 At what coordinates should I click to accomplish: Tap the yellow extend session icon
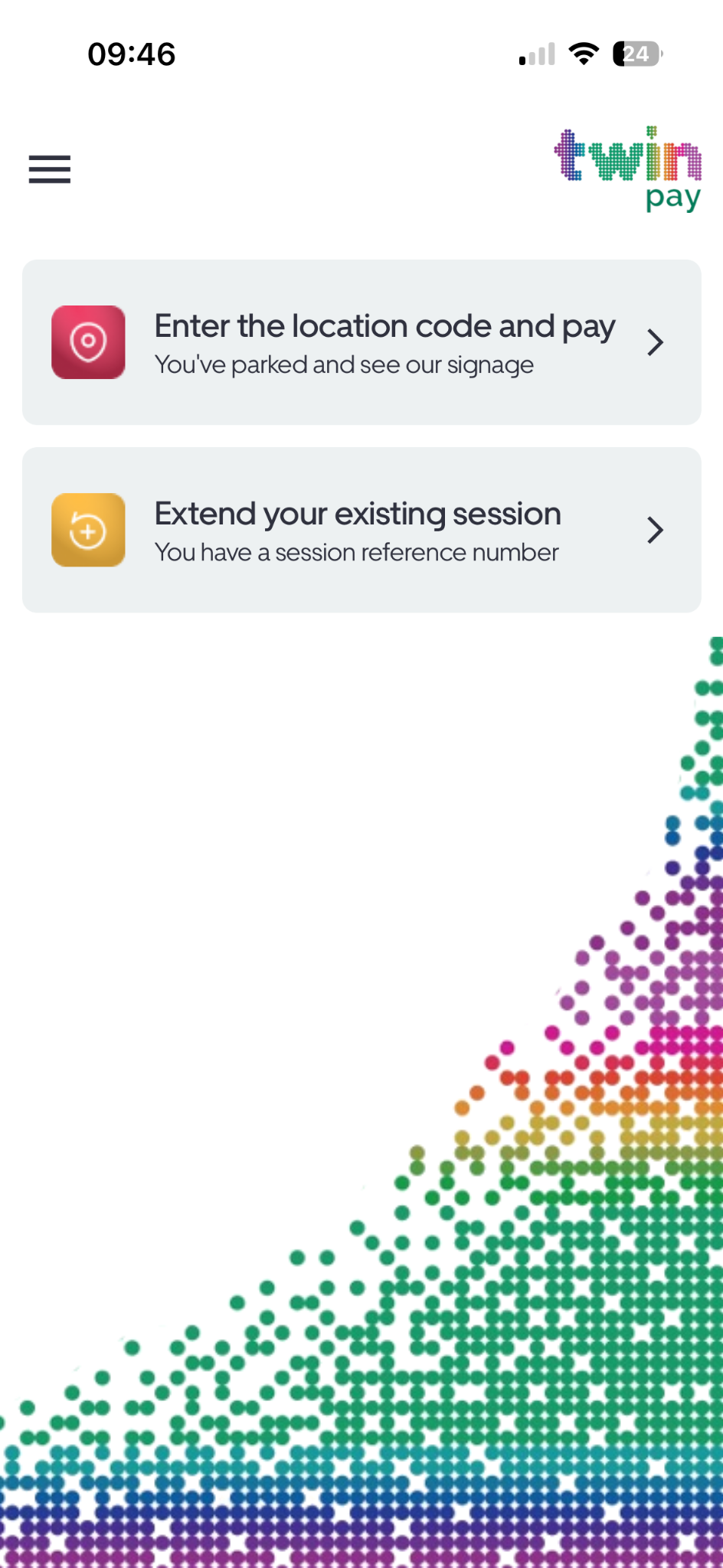(x=88, y=530)
